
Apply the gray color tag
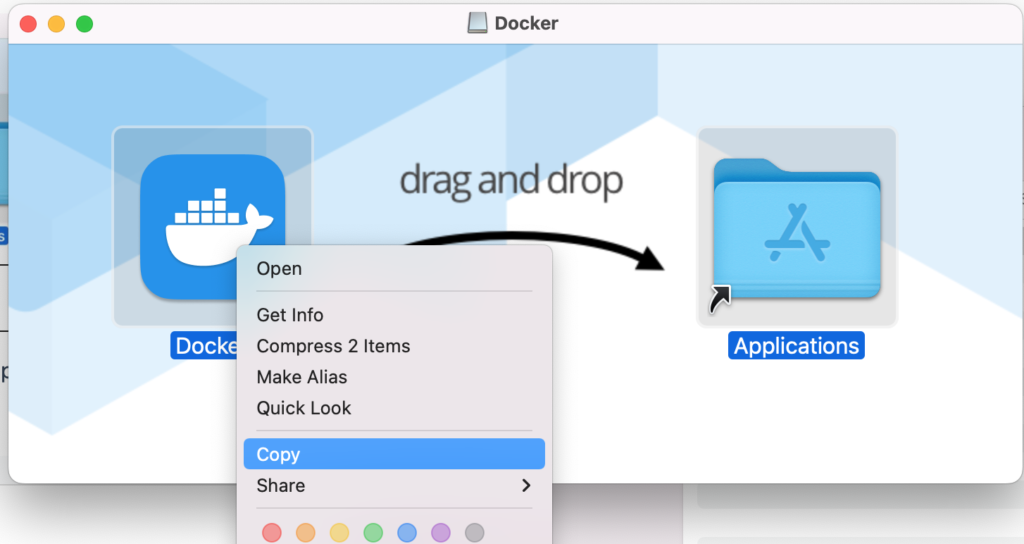click(474, 532)
